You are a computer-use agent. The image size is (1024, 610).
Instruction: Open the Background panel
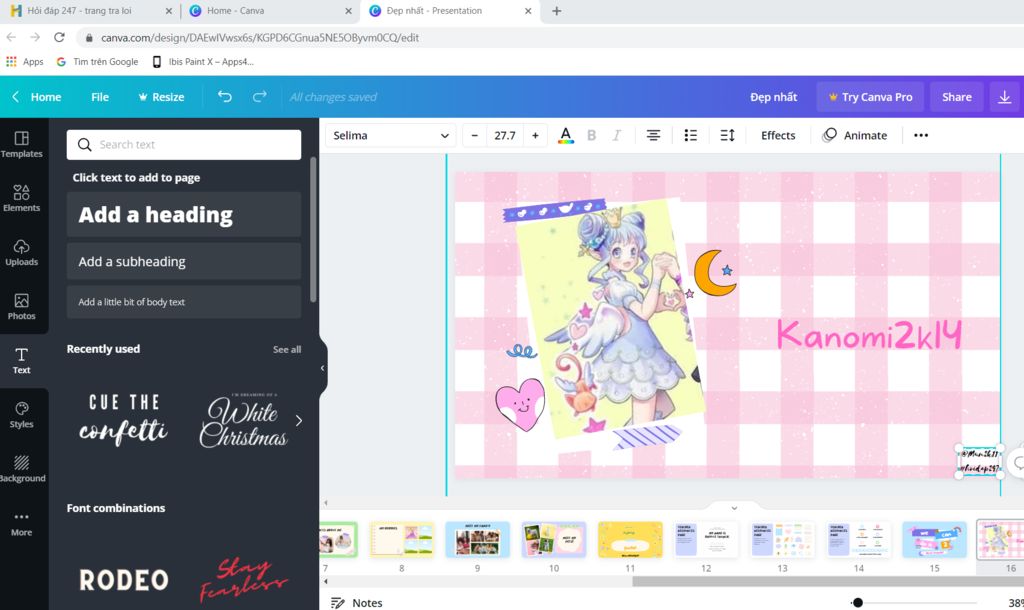22,470
